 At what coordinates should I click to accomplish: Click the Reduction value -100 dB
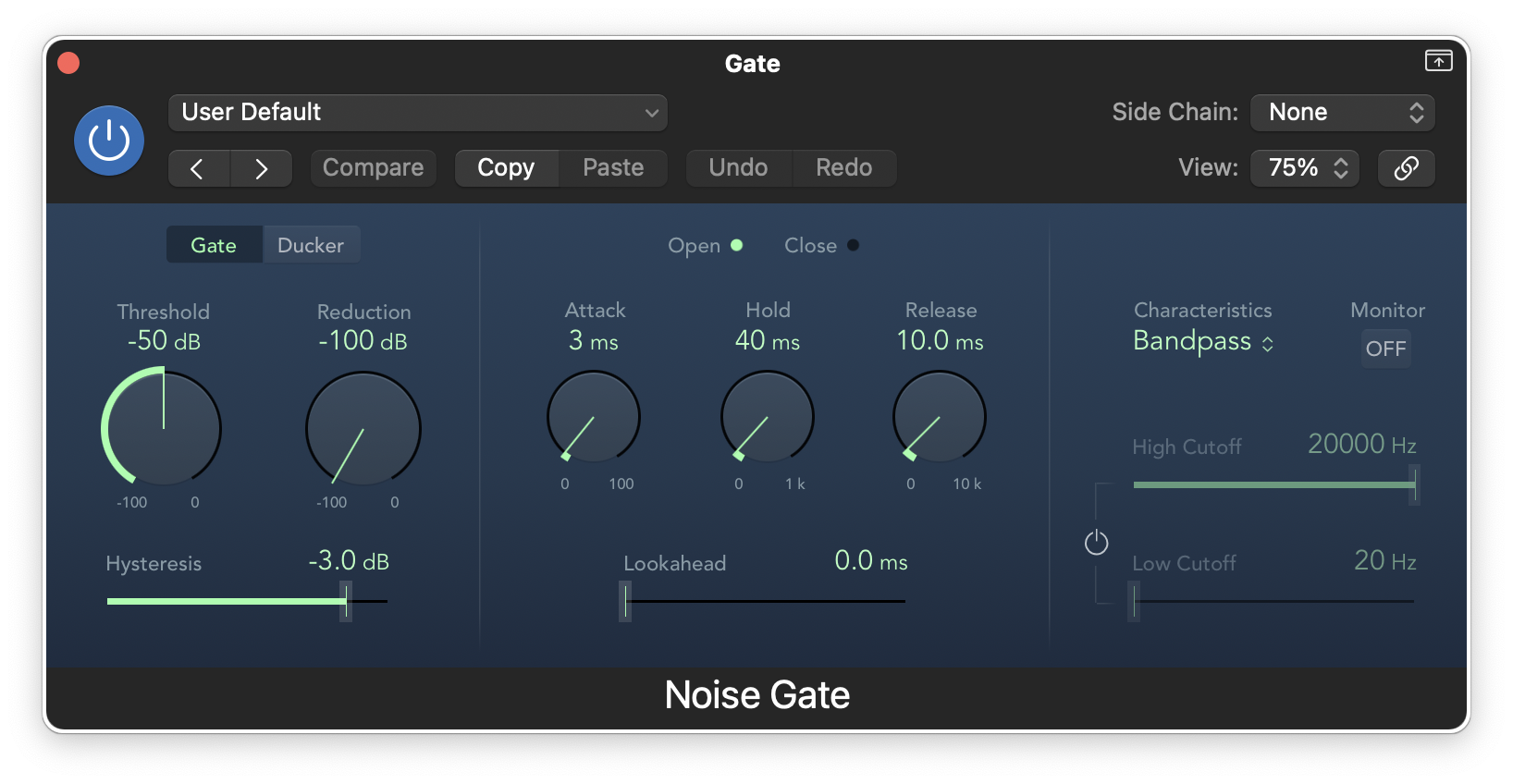pos(363,341)
